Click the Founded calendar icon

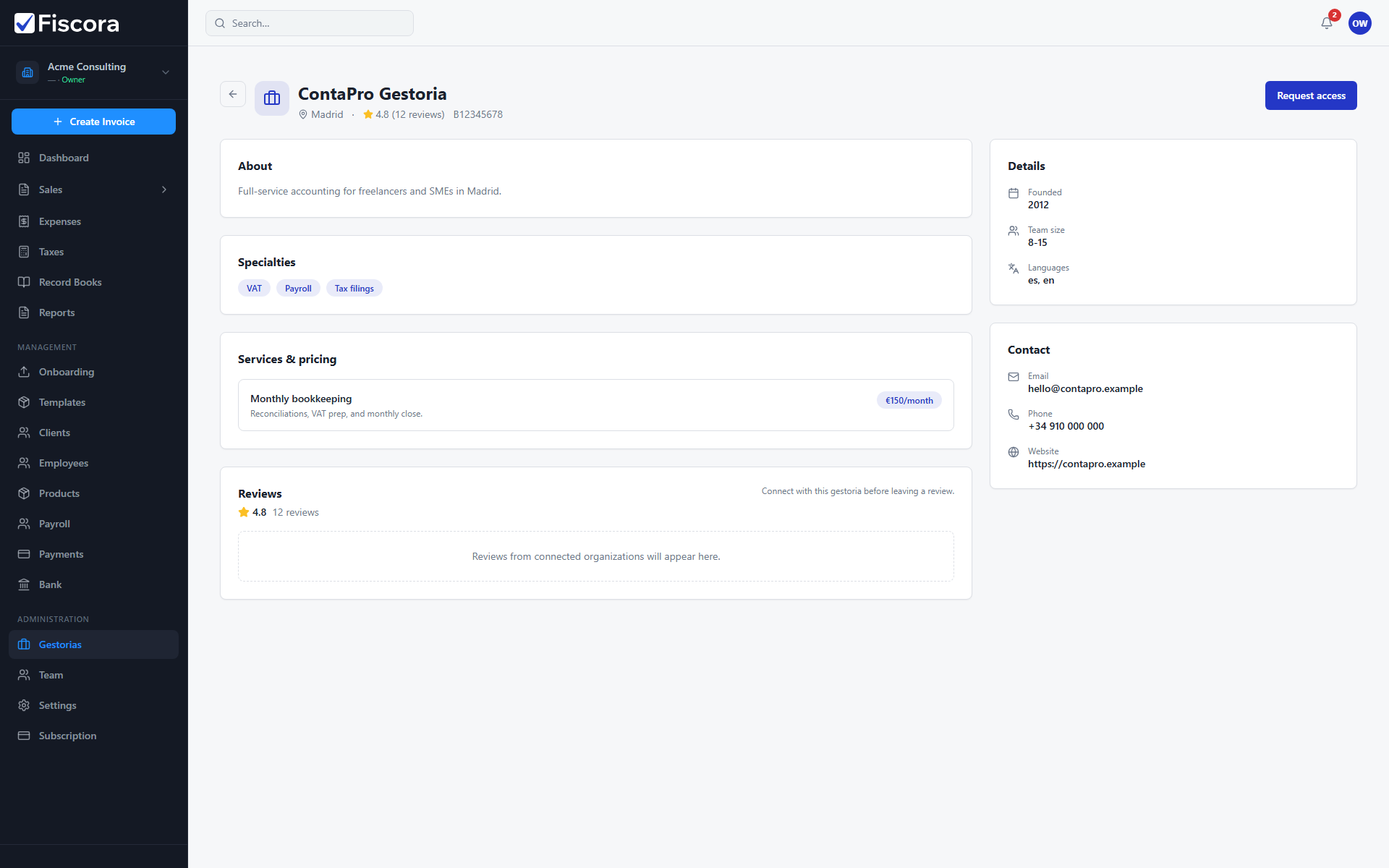1014,193
